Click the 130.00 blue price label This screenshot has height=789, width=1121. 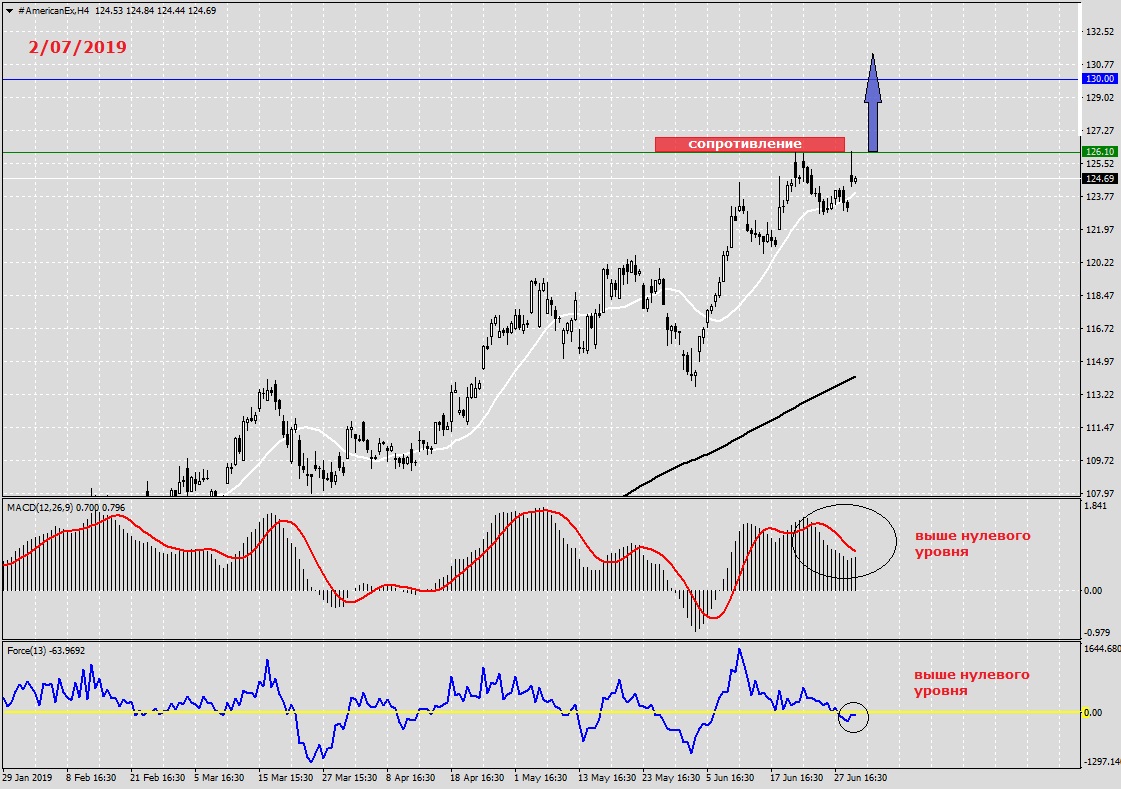point(1100,79)
